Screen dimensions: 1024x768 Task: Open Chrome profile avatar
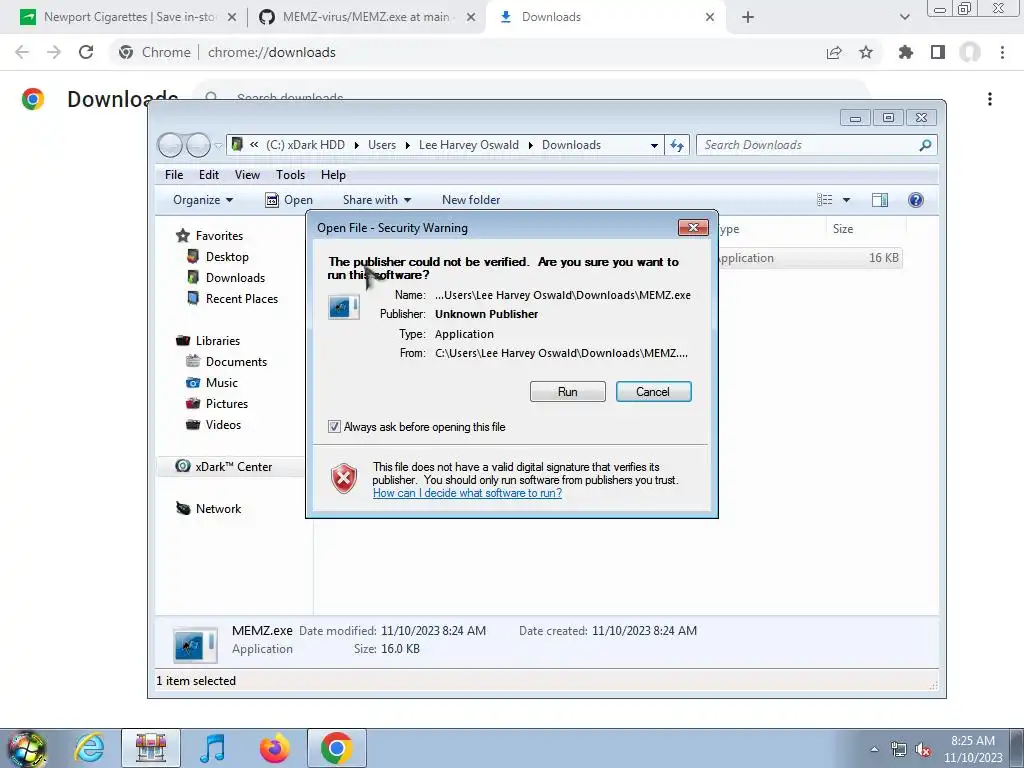[970, 52]
